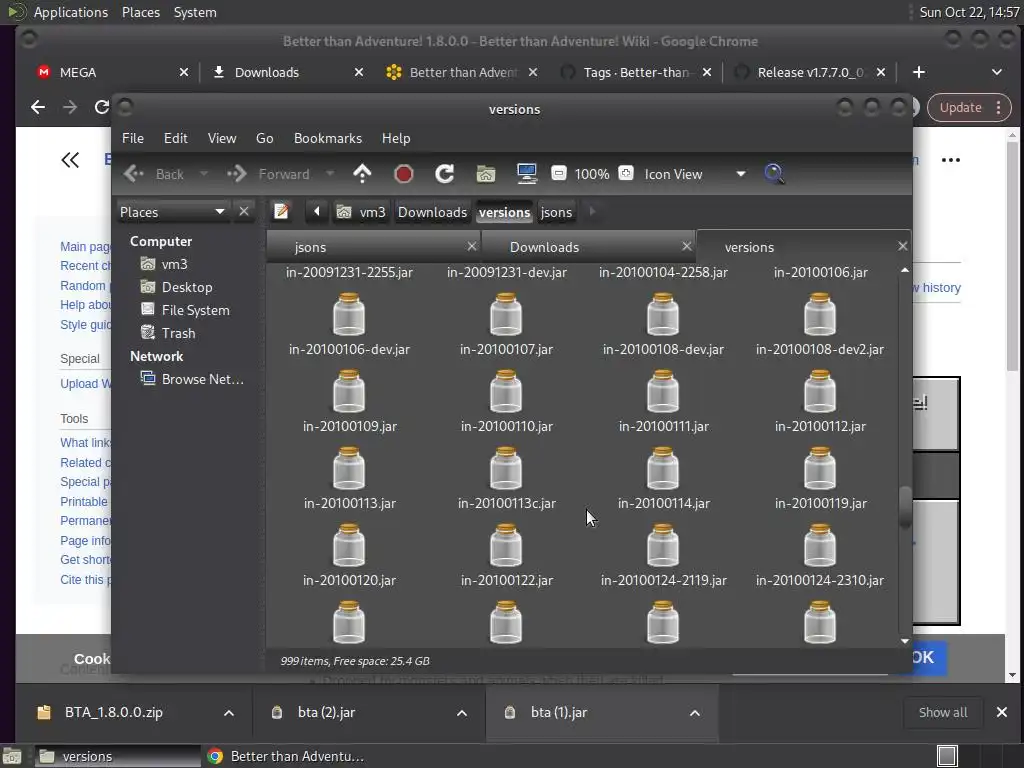
Task: Open the Computer toolbar icon
Action: [526, 174]
